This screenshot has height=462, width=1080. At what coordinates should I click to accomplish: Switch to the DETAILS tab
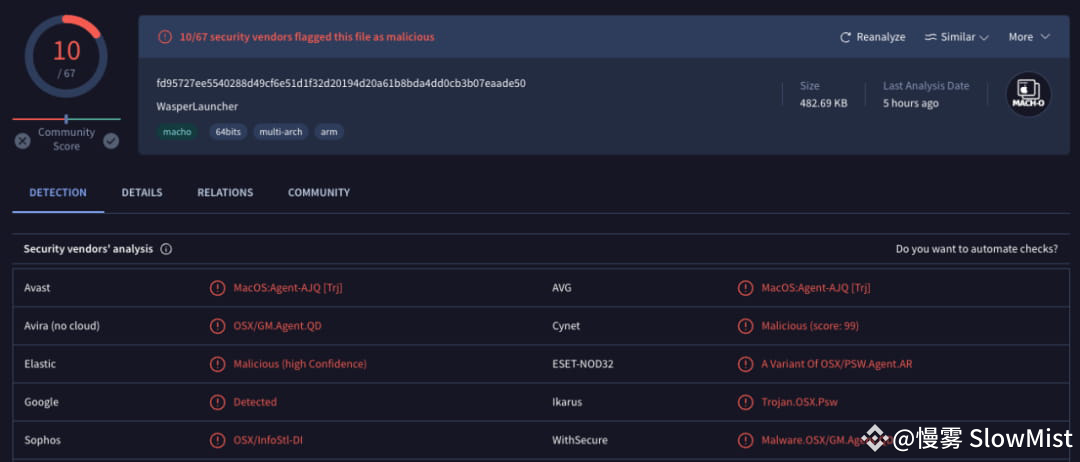(142, 193)
